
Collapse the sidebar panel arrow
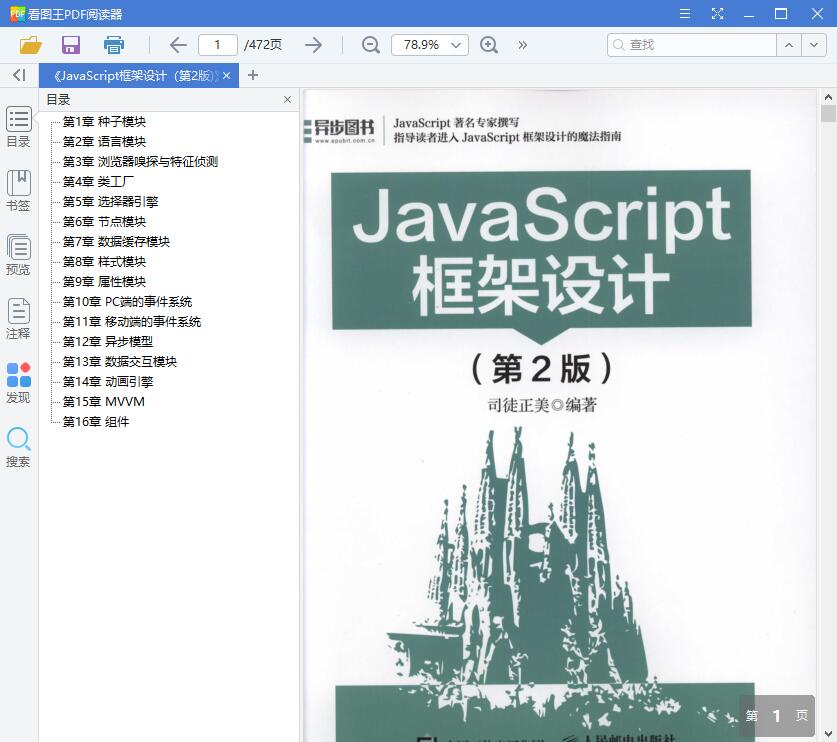(19, 75)
